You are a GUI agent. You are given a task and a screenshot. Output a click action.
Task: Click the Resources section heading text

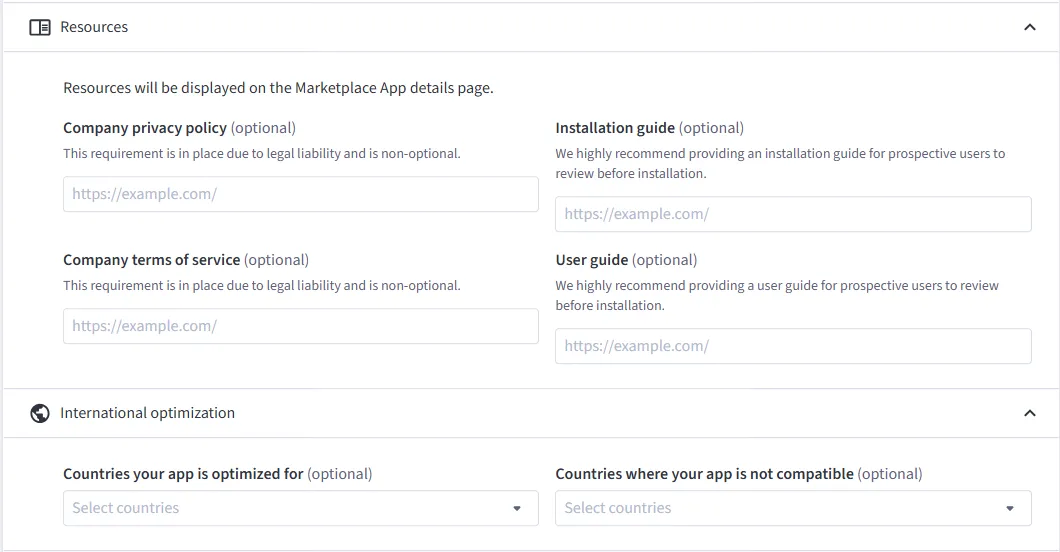click(x=94, y=27)
